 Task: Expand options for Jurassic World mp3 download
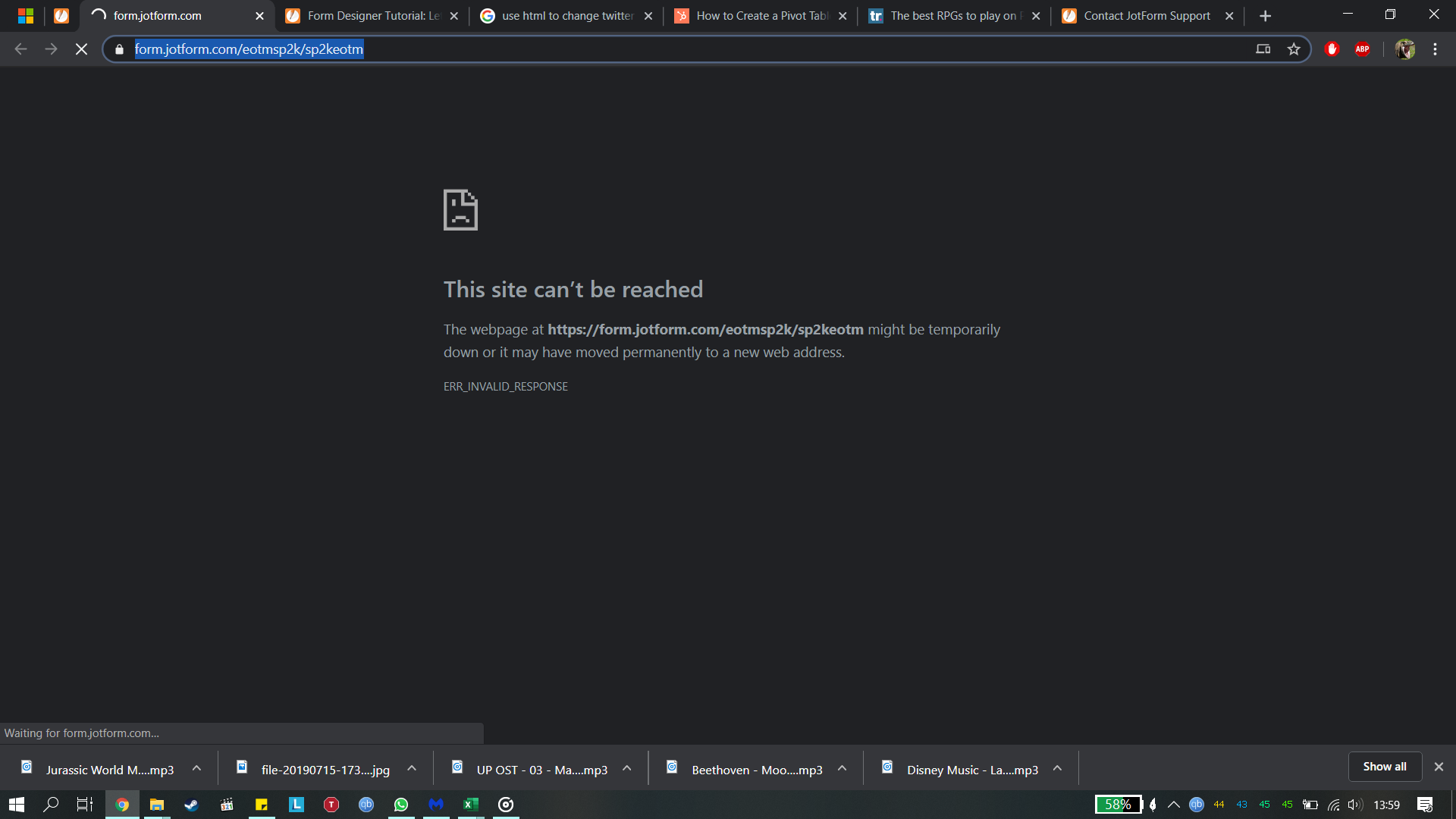[196, 768]
